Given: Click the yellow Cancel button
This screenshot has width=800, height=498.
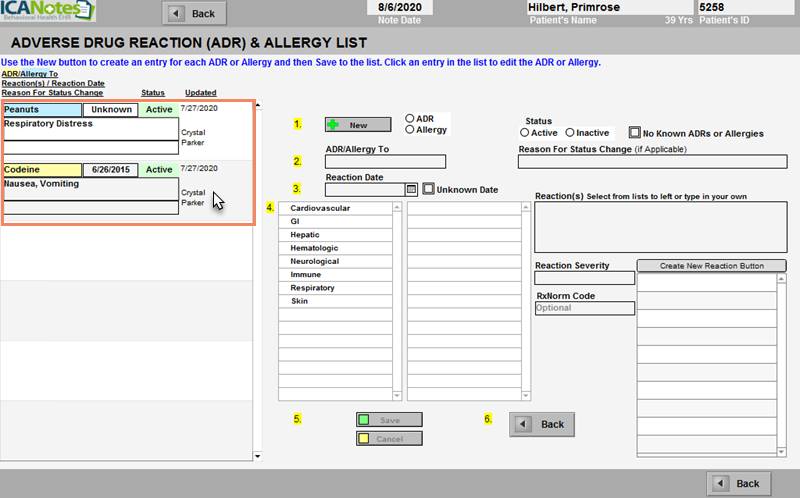Looking at the screenshot, I should coord(388,438).
